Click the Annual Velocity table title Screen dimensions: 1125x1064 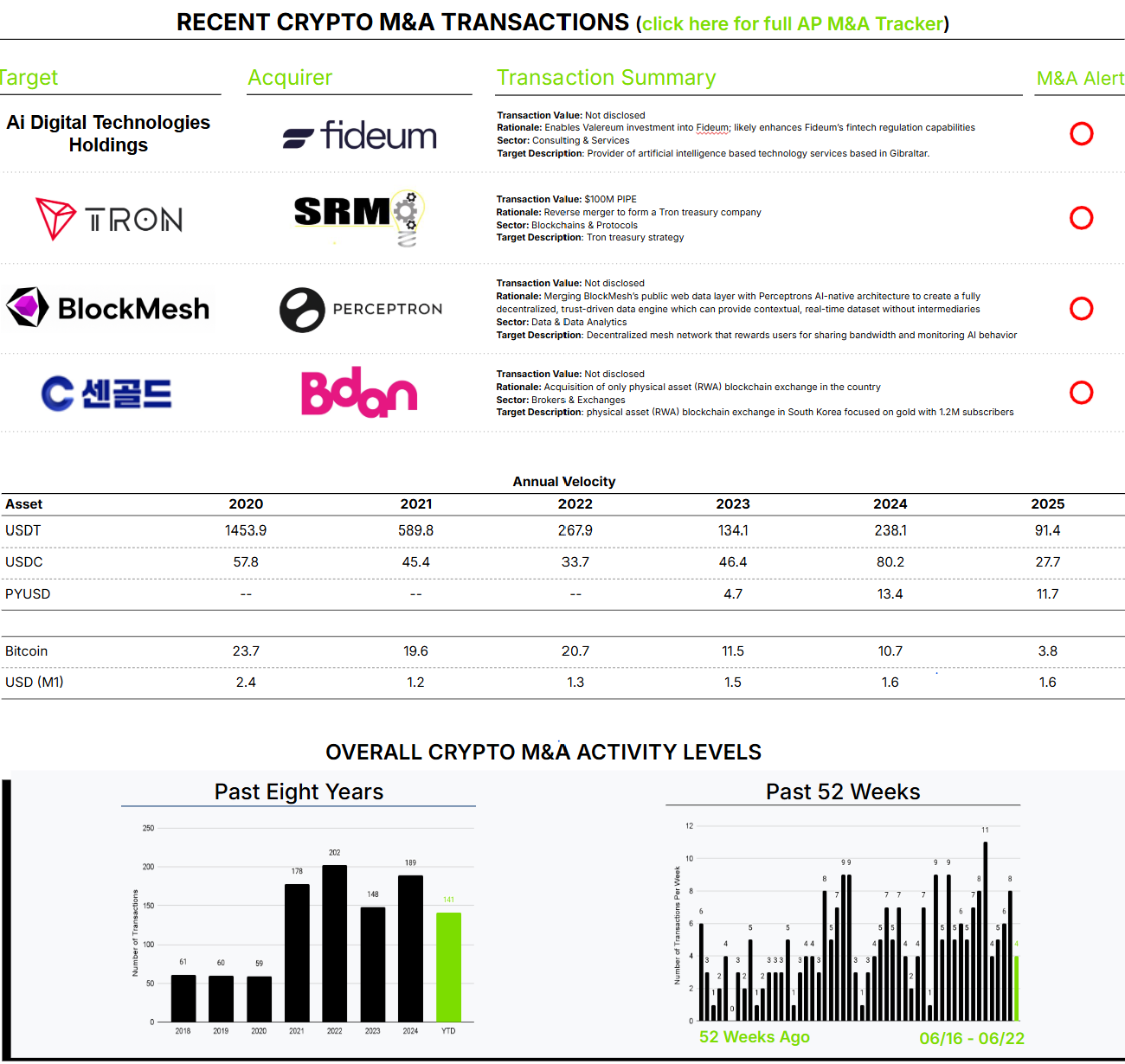click(564, 482)
